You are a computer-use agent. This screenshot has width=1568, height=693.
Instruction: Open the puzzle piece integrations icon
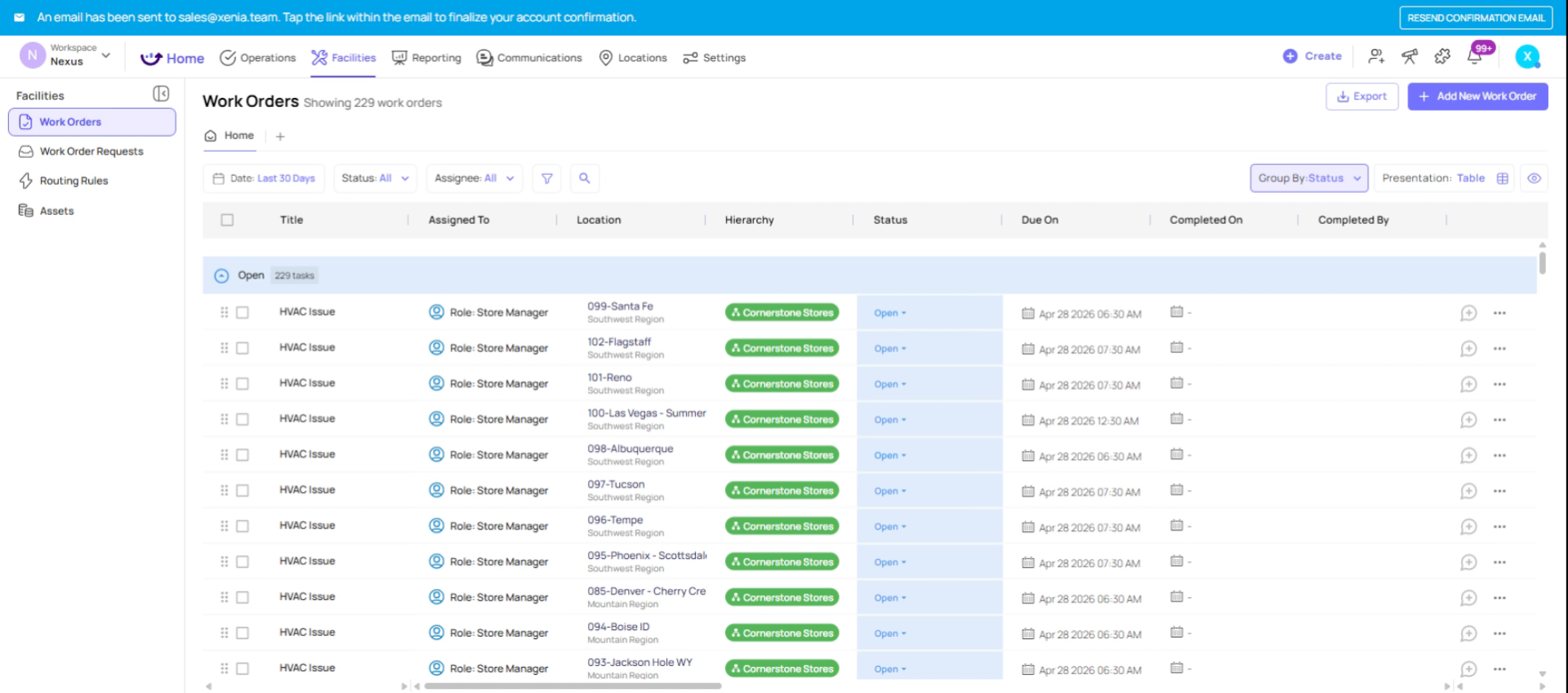coord(1442,56)
